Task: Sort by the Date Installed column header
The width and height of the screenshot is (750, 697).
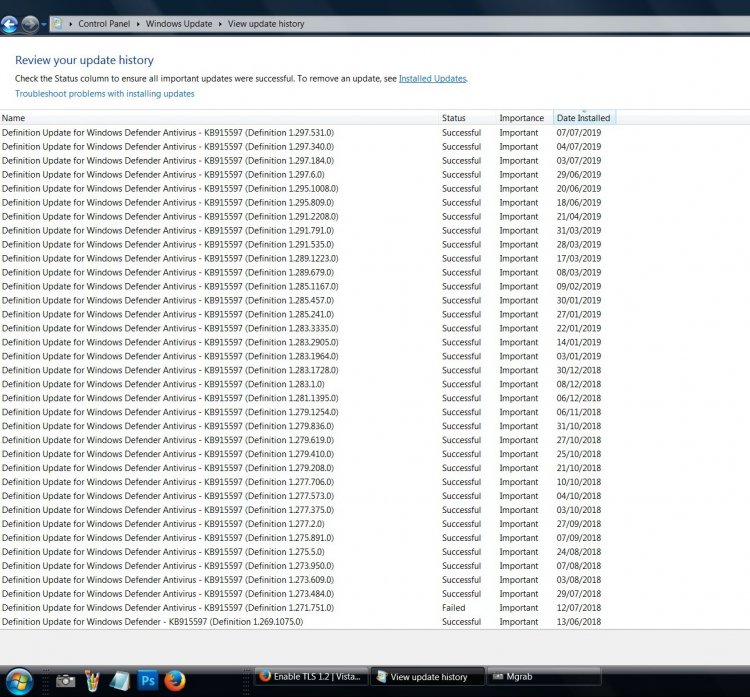Action: [x=584, y=118]
